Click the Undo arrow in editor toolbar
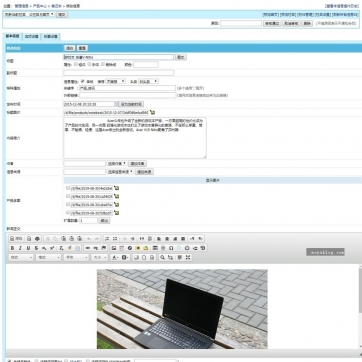The image size is (362, 362). coord(89,239)
